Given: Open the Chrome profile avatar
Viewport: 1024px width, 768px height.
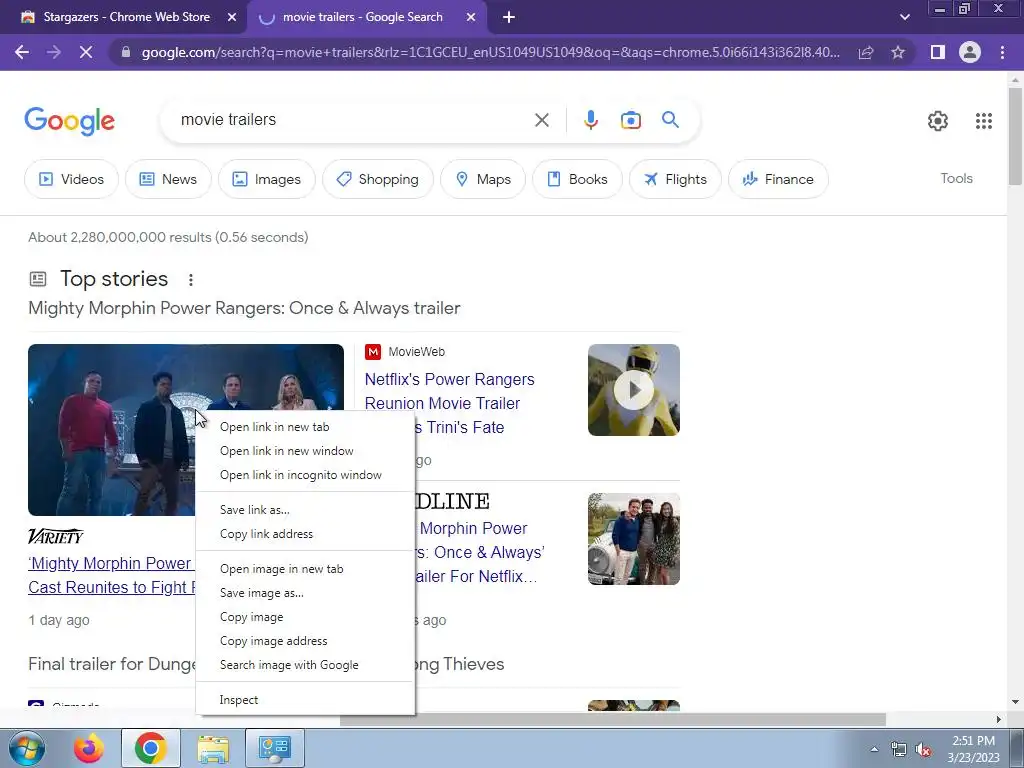Looking at the screenshot, I should (x=970, y=52).
